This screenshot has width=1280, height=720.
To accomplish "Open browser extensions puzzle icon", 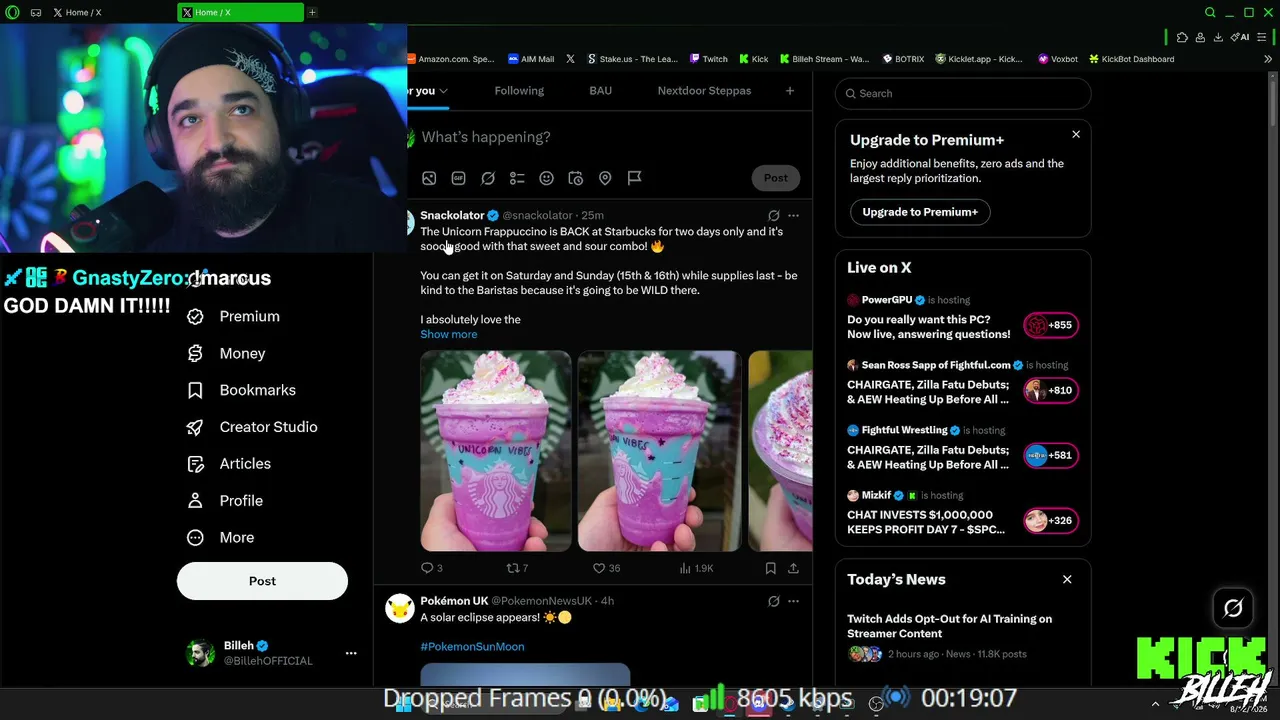I will coord(1182,38).
